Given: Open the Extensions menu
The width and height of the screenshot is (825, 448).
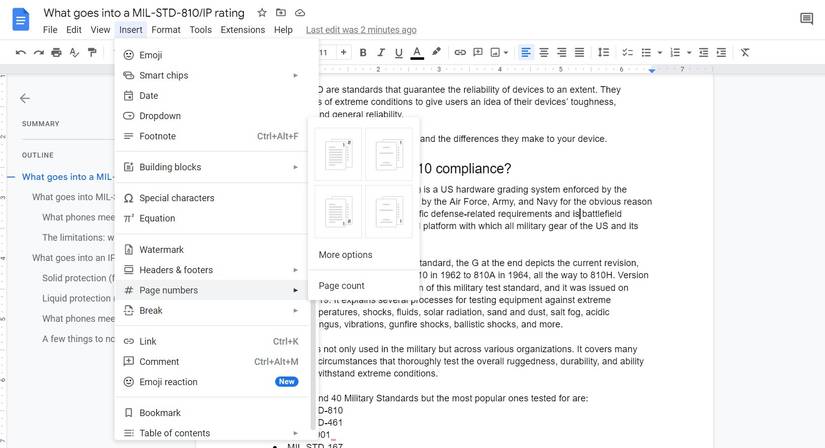Looking at the screenshot, I should pos(243,30).
